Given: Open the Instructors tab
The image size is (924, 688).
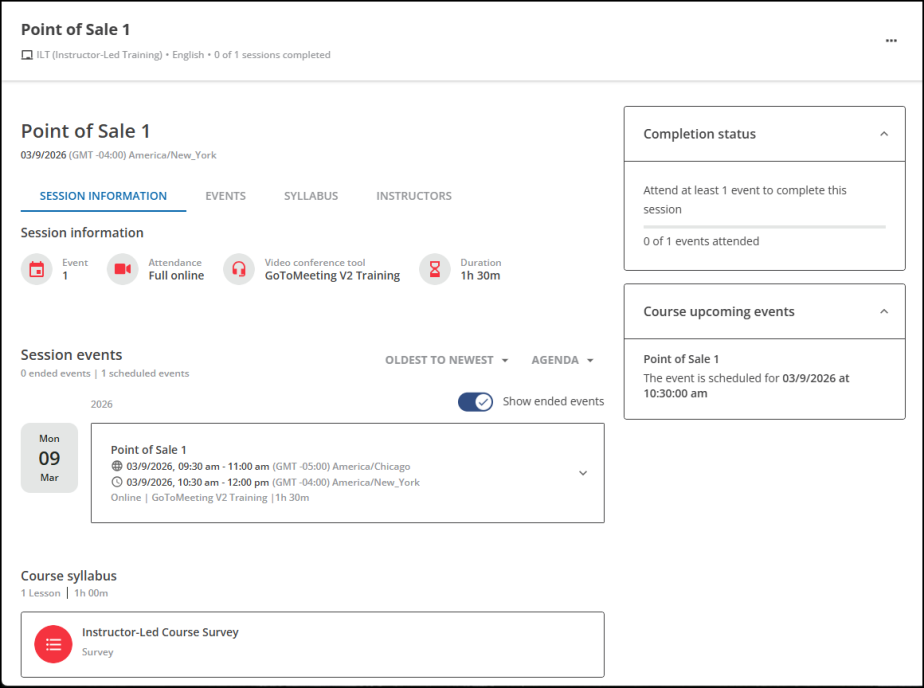Looking at the screenshot, I should [x=413, y=196].
